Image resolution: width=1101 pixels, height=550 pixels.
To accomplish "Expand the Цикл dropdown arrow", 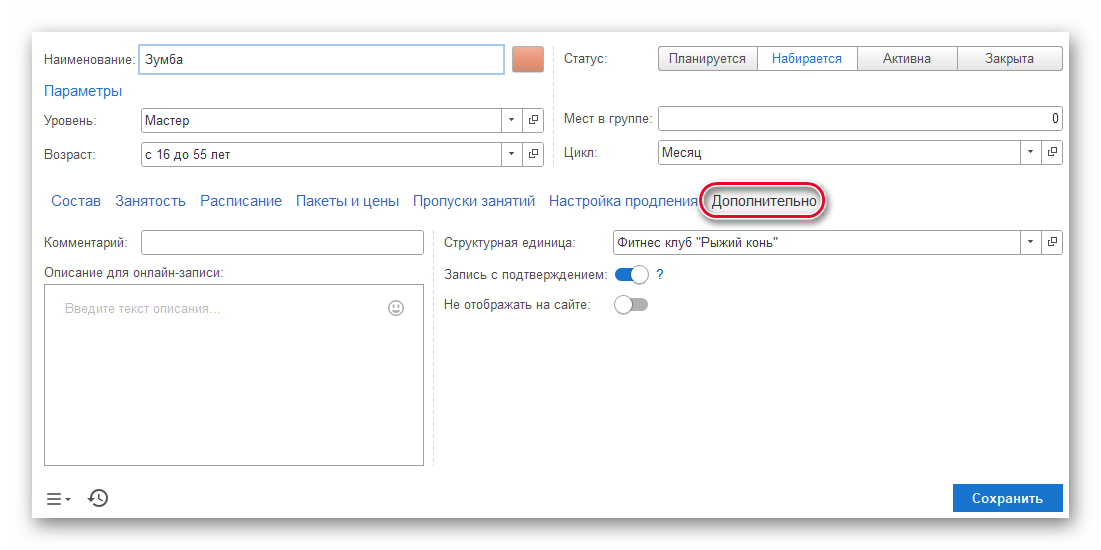I will tap(1031, 152).
